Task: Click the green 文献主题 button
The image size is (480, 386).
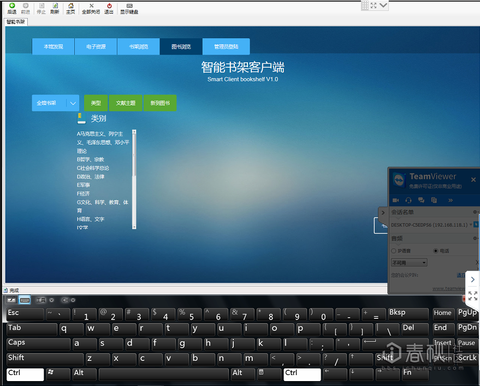Action: [x=126, y=103]
